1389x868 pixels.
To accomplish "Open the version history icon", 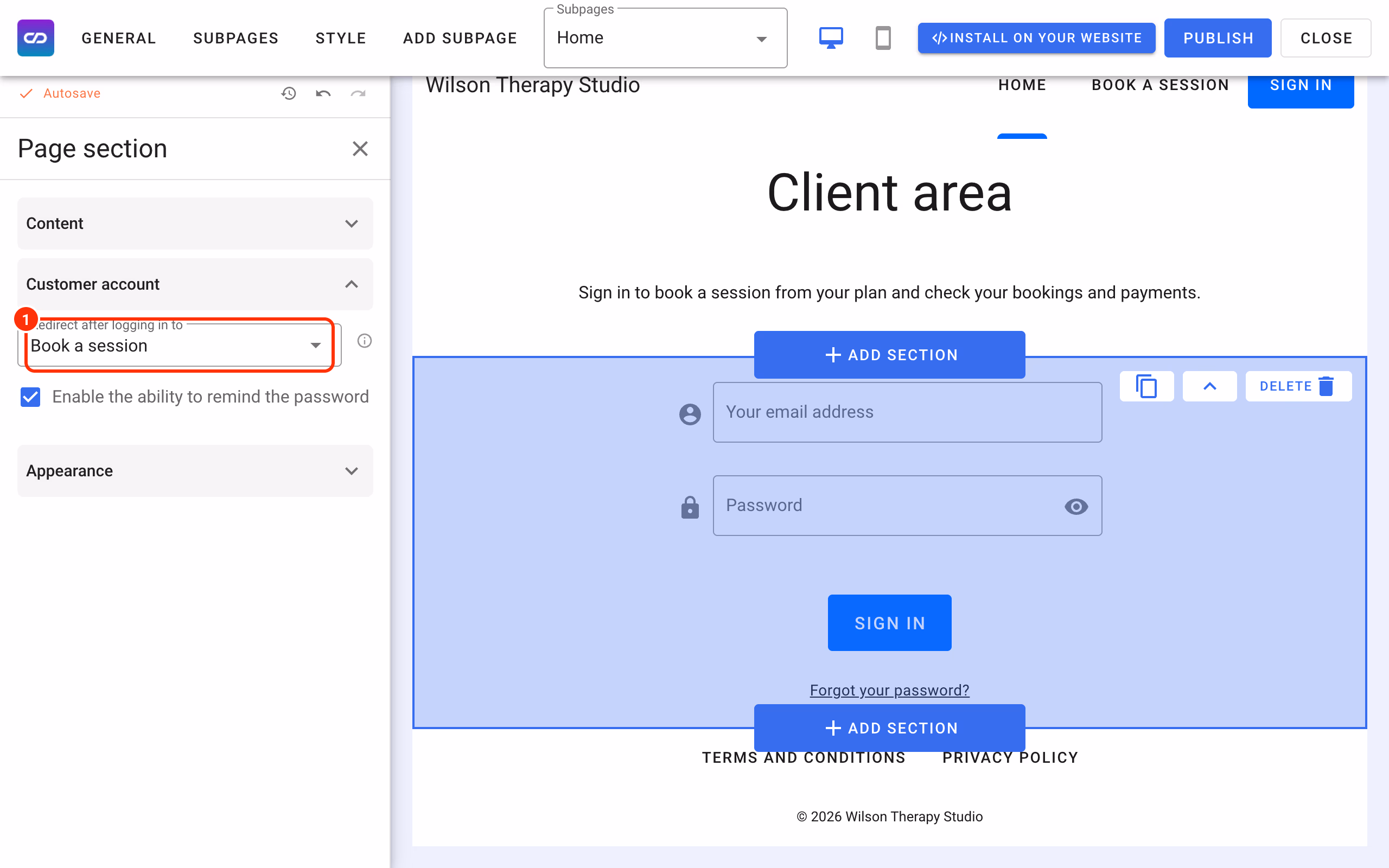I will [x=289, y=93].
